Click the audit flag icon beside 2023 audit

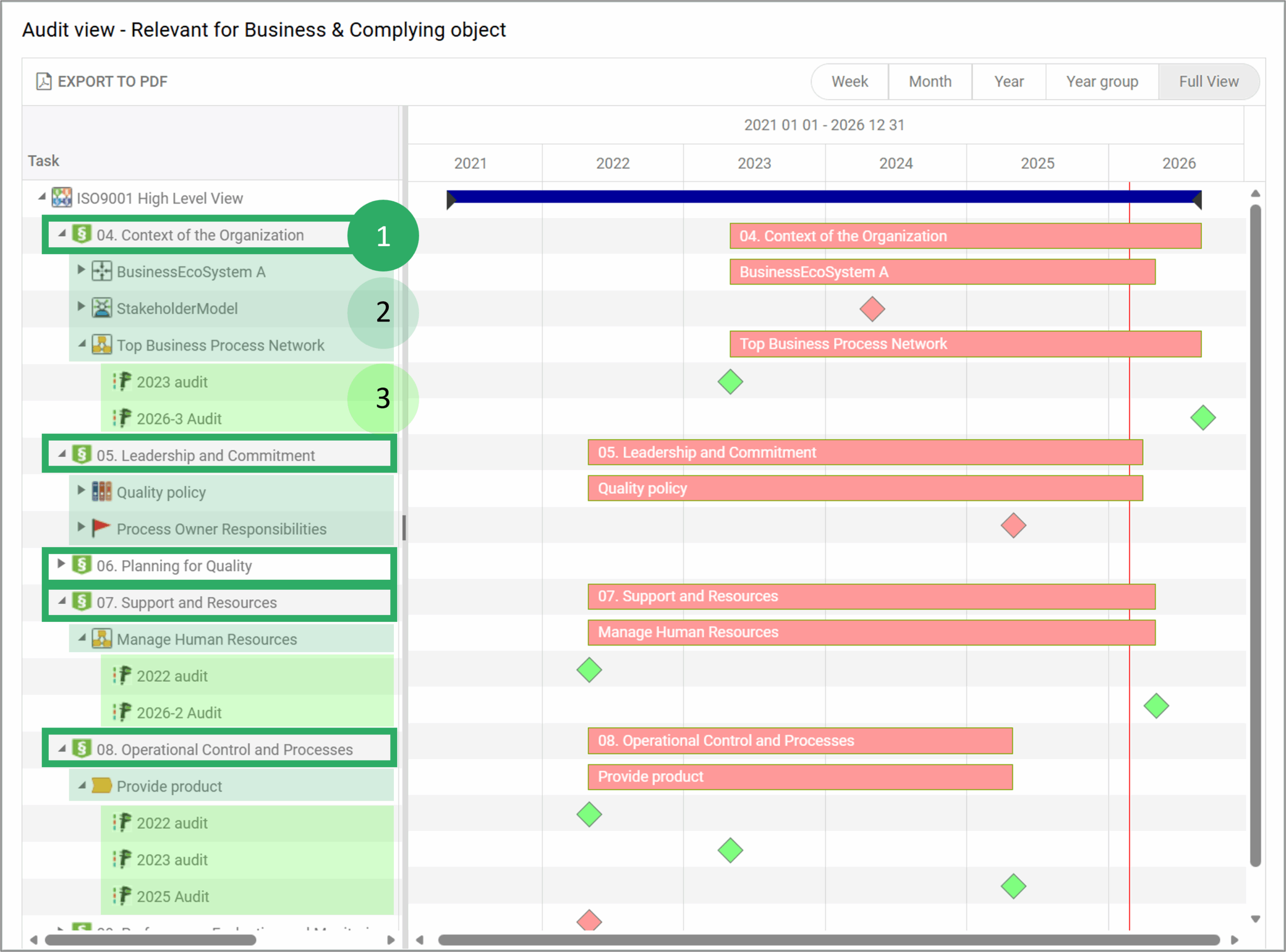pos(123,381)
